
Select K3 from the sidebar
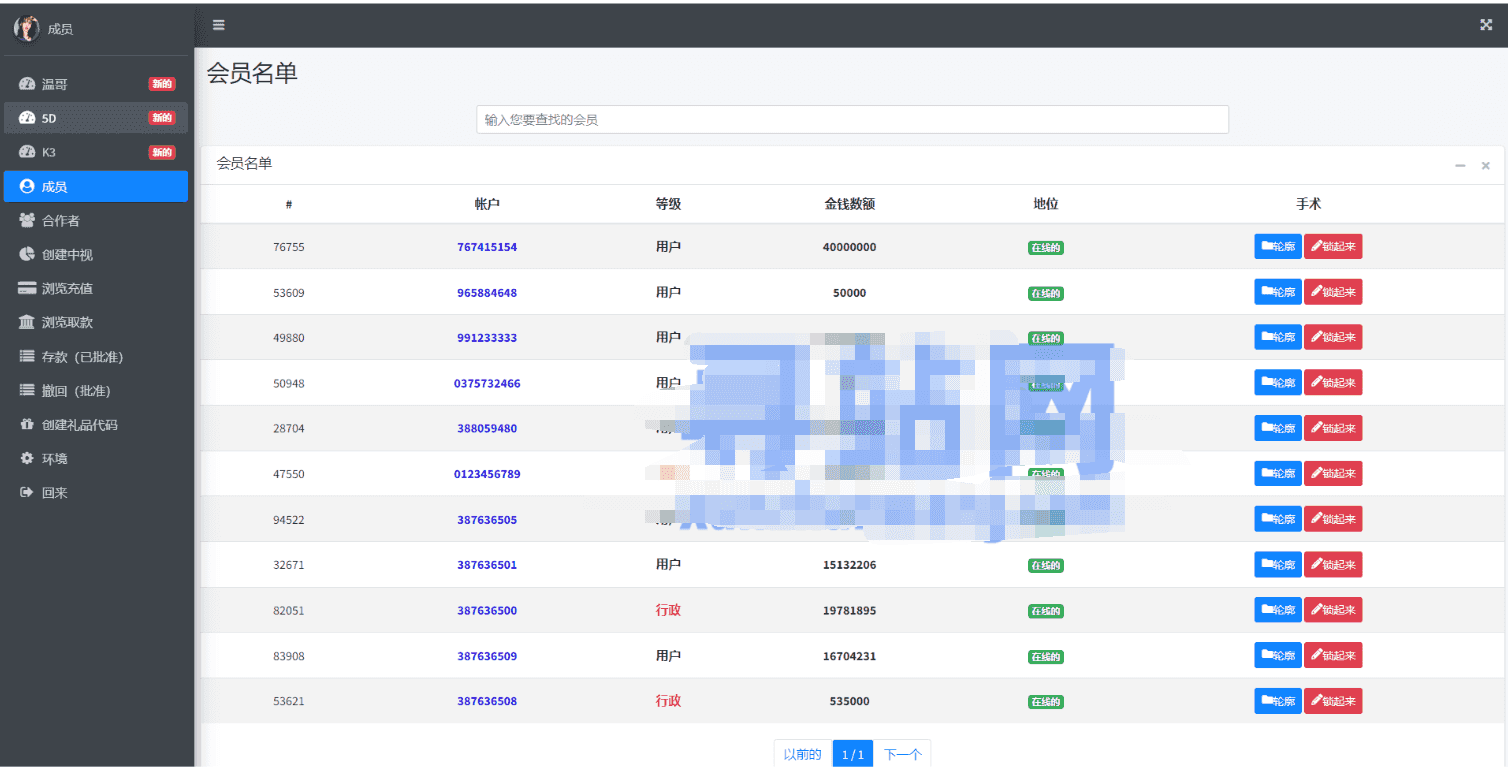point(49,152)
